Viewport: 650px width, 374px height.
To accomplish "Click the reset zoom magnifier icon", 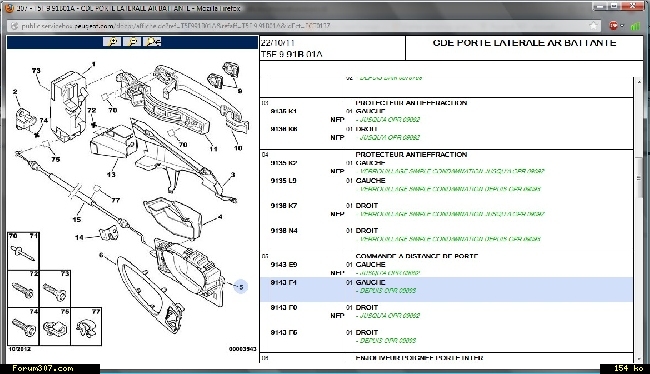I will (152, 42).
